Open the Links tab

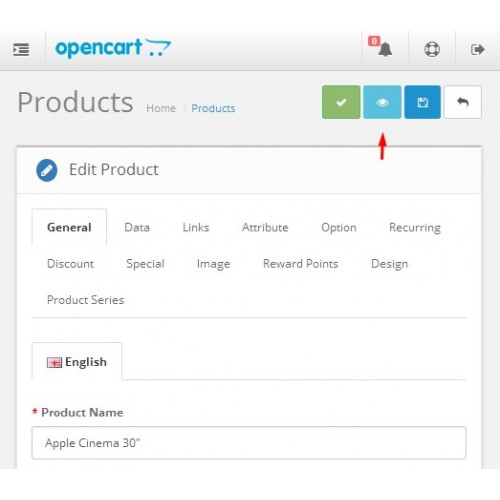196,227
